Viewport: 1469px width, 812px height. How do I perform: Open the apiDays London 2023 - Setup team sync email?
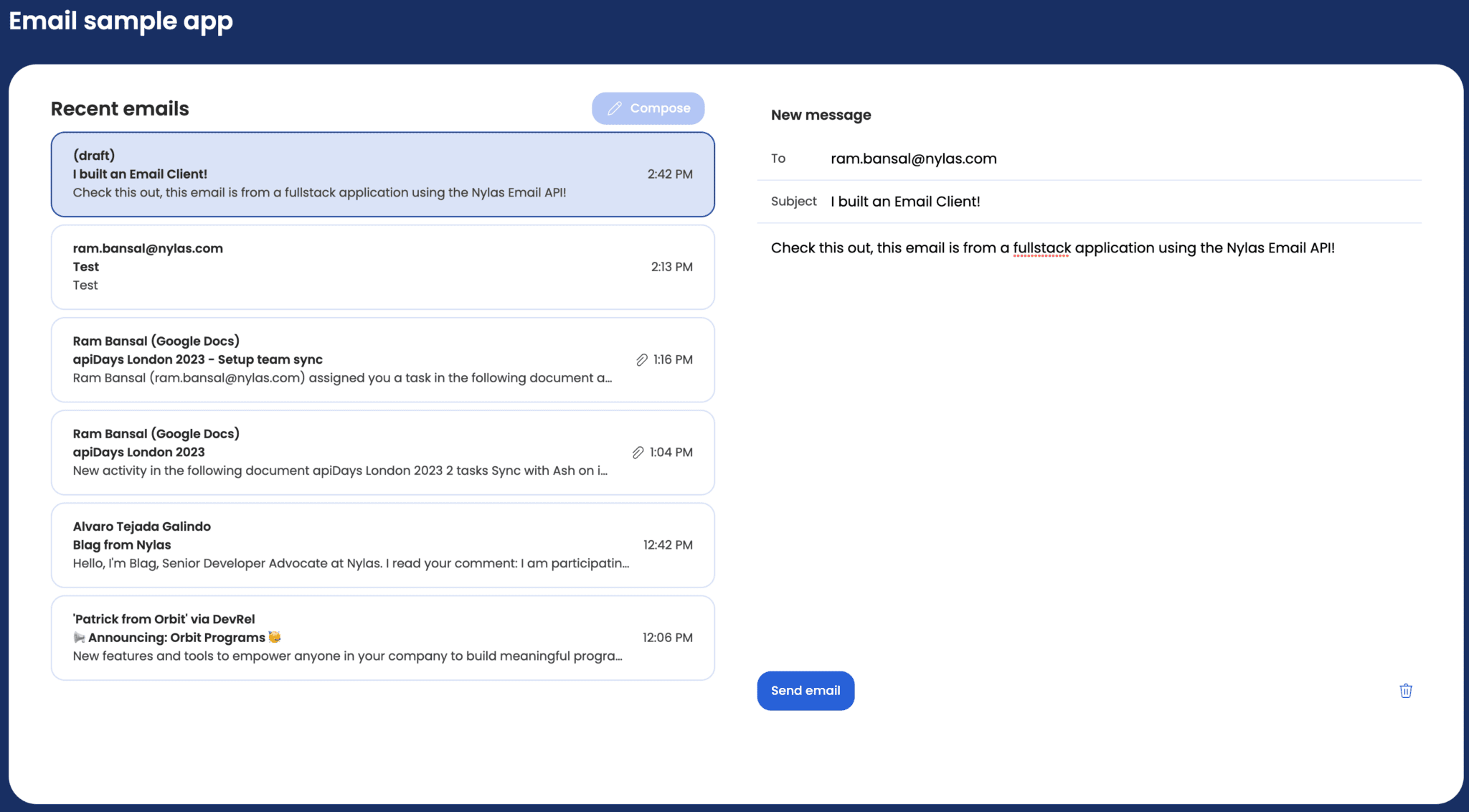(382, 359)
